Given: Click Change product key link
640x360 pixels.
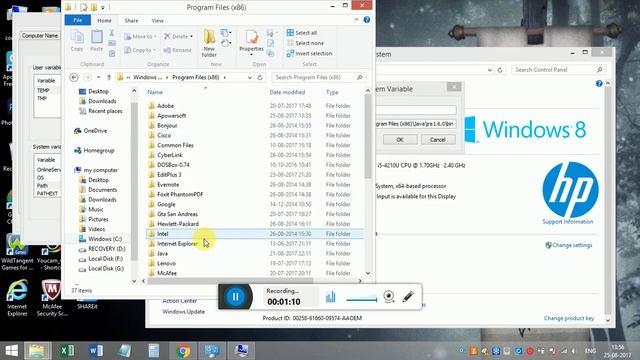Looking at the screenshot, I should coord(569,318).
